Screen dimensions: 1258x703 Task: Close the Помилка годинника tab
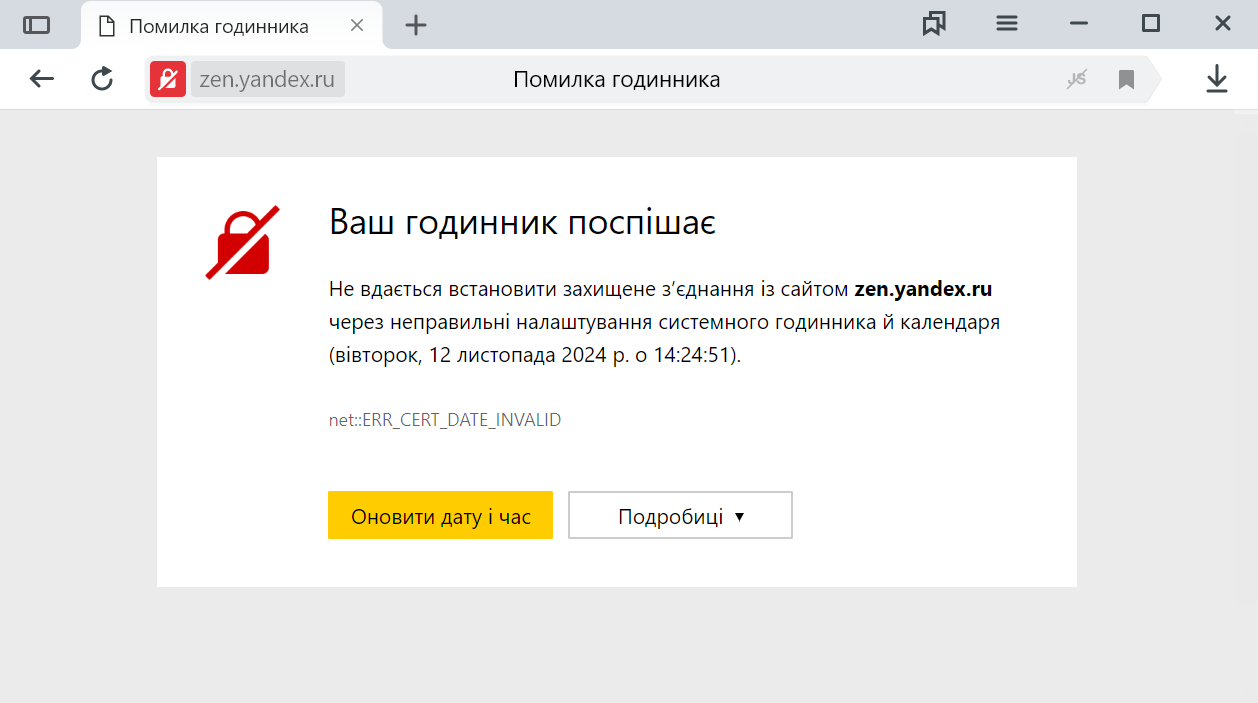[x=357, y=25]
